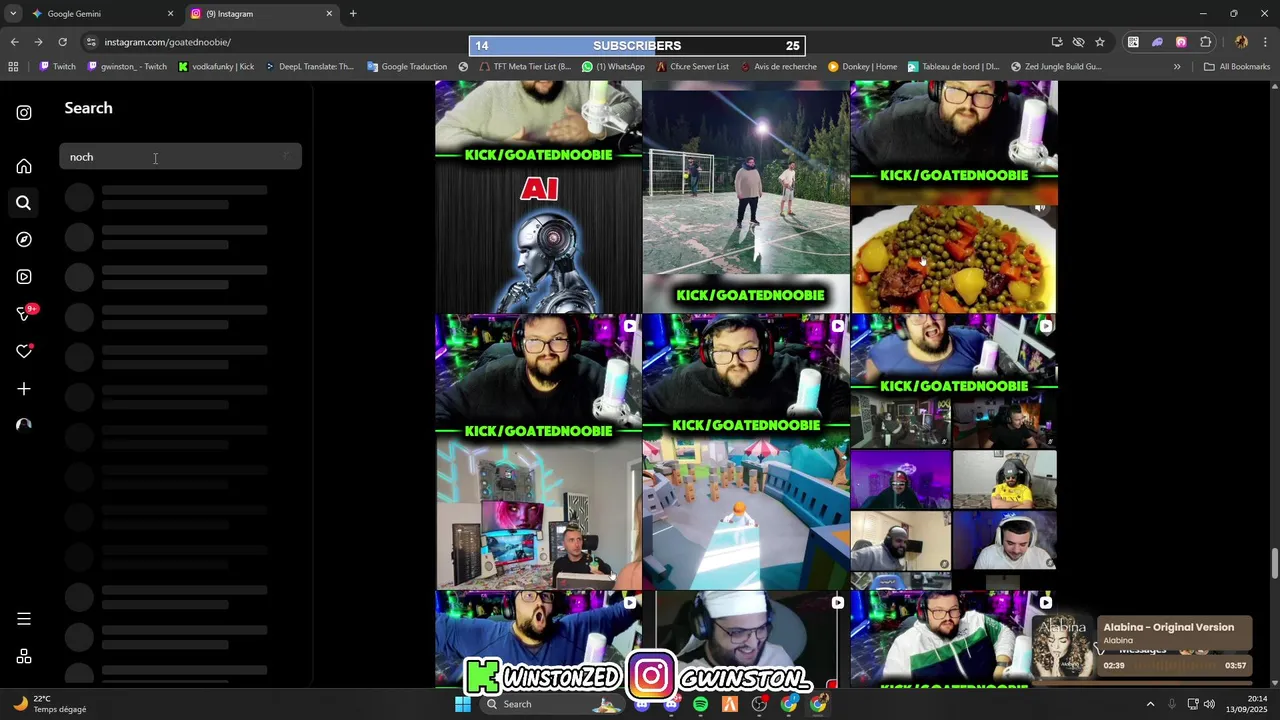This screenshot has width=1280, height=720.
Task: Open the Twitch bookmark
Action: (57, 67)
